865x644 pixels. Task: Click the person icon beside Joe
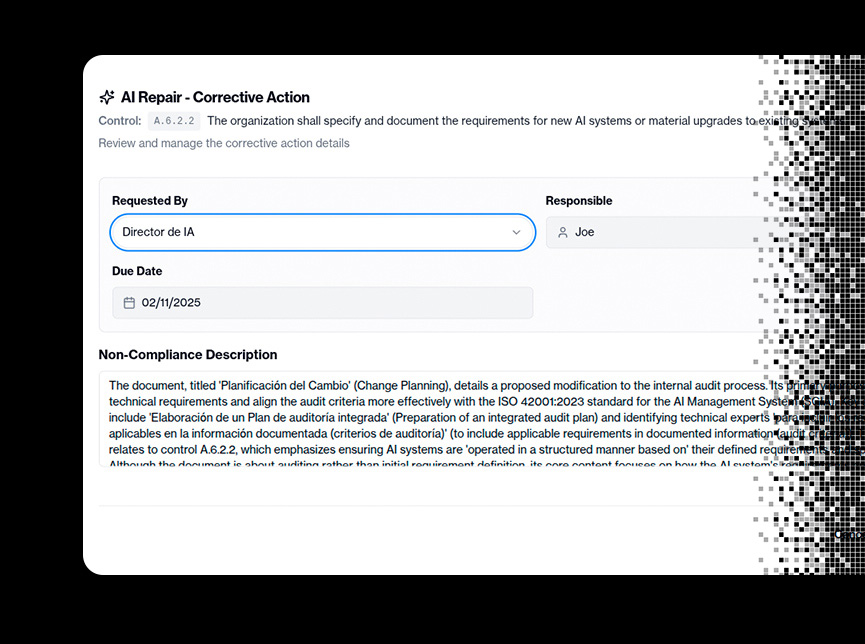point(563,232)
